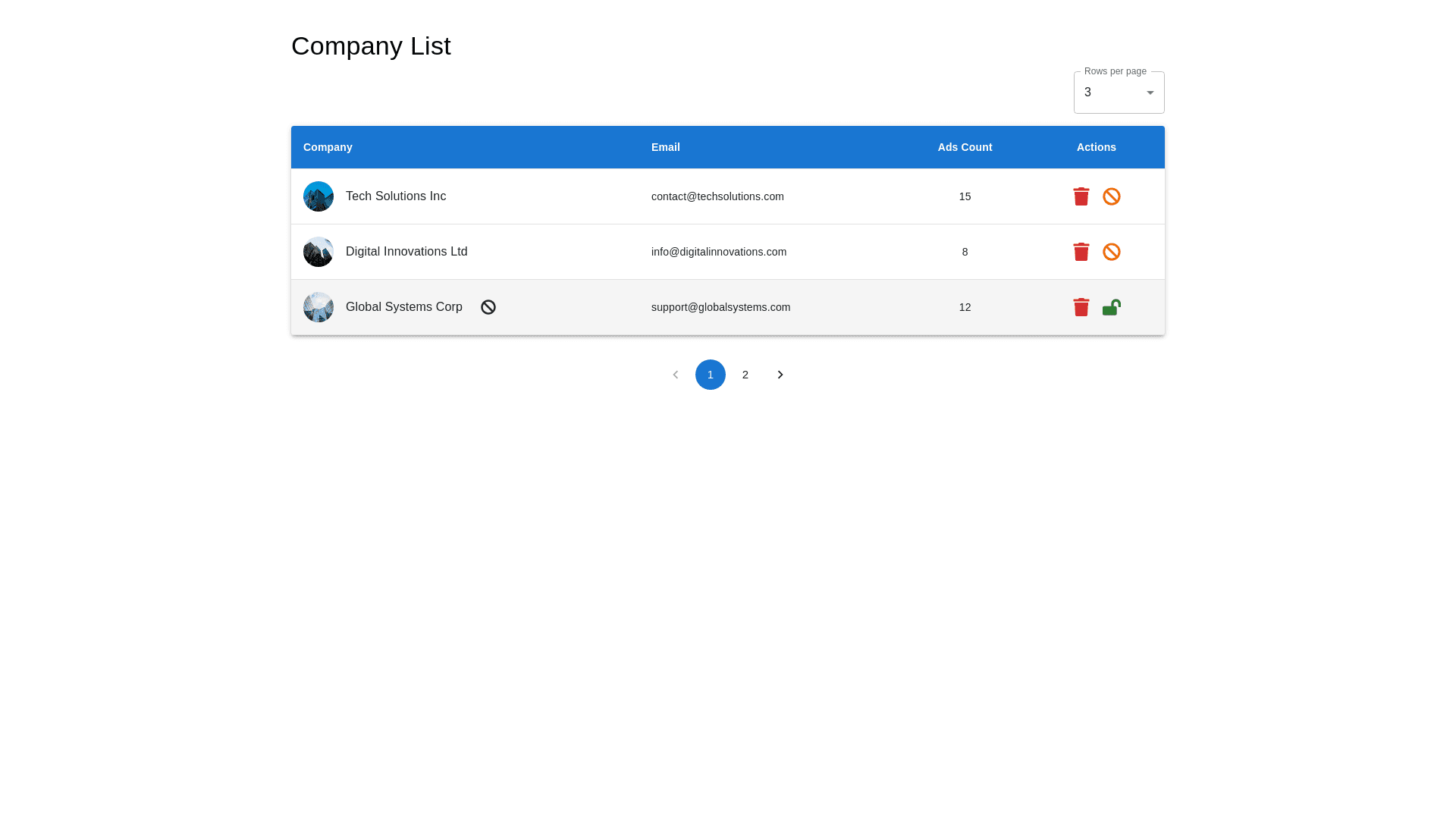Click Digital Innovations Ltd avatar image

pos(318,252)
